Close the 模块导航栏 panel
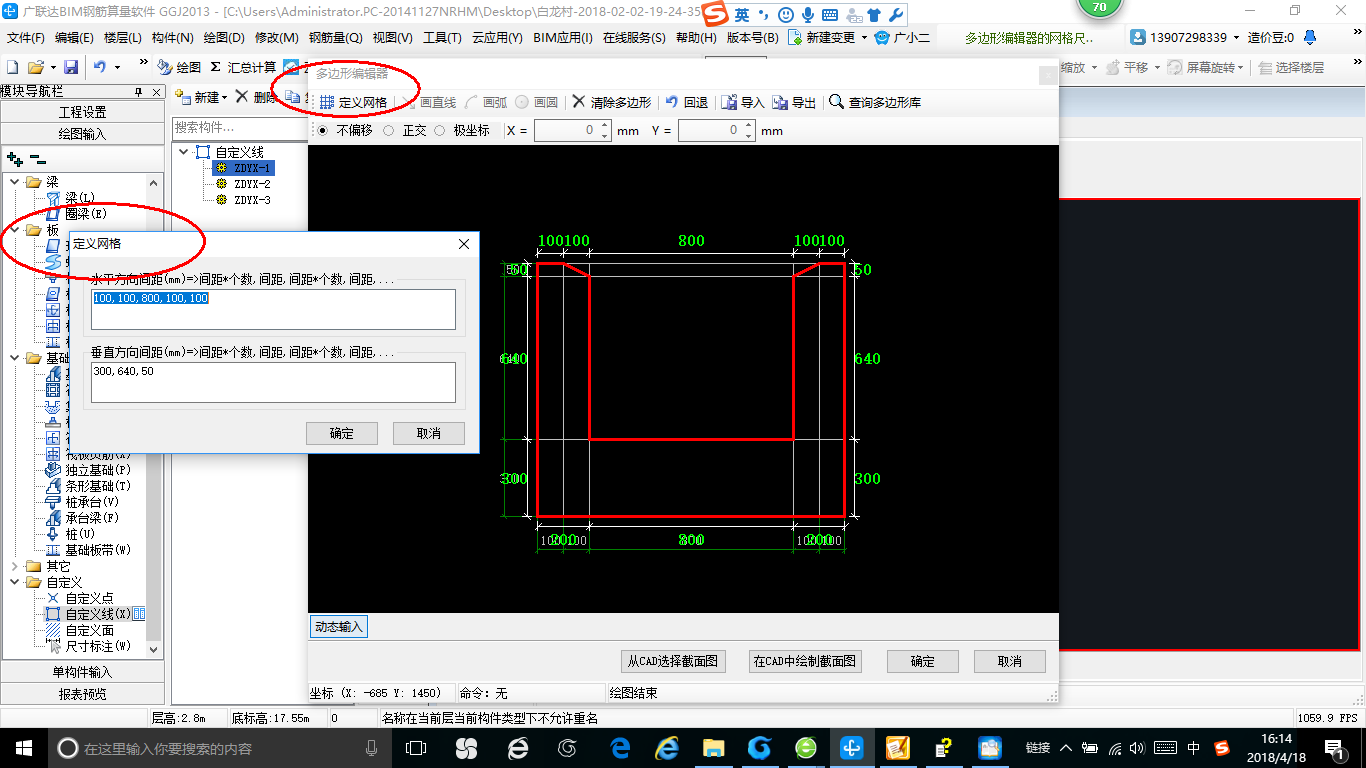 coord(155,92)
